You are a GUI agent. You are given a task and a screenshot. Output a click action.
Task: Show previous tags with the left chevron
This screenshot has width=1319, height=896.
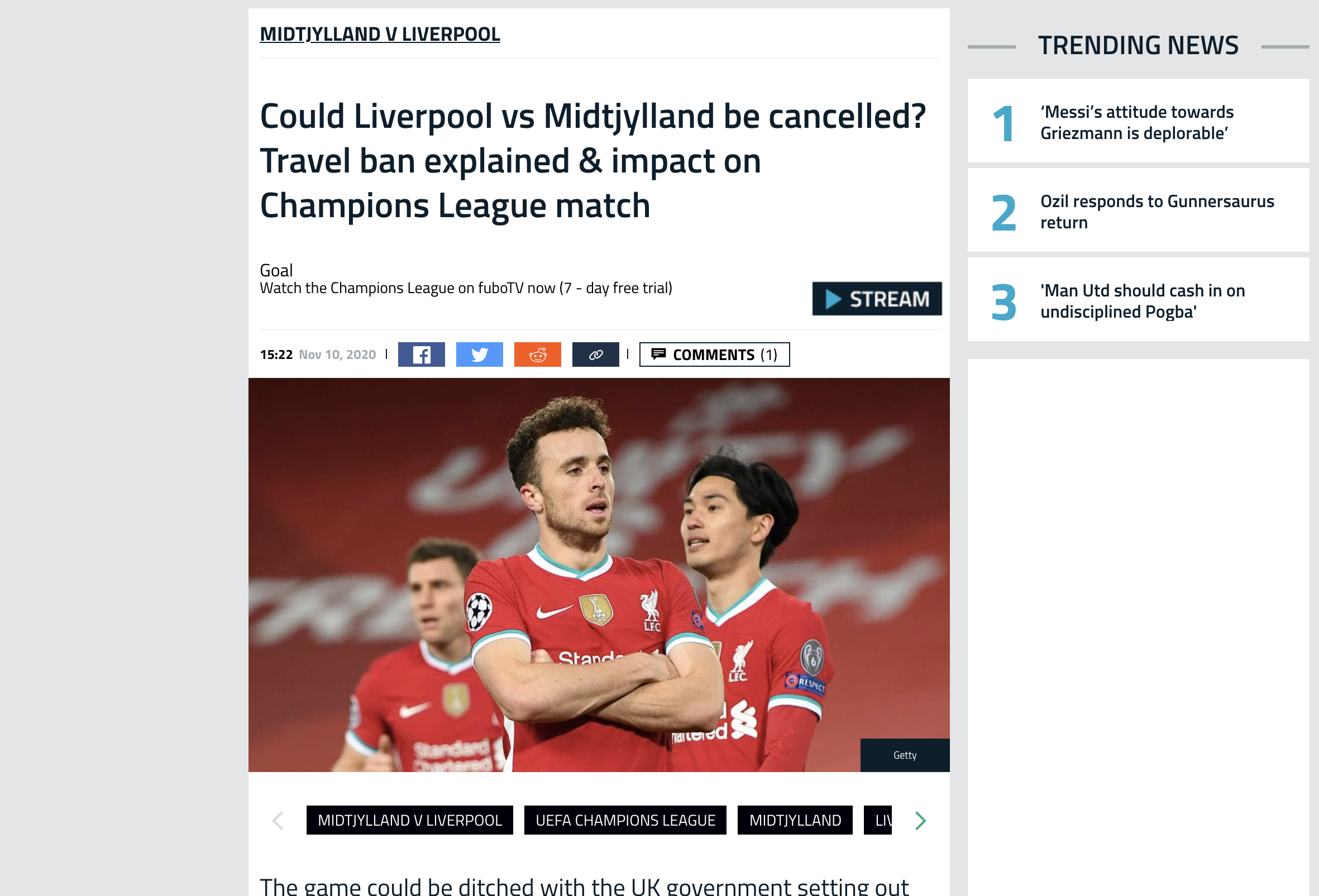[x=278, y=821]
